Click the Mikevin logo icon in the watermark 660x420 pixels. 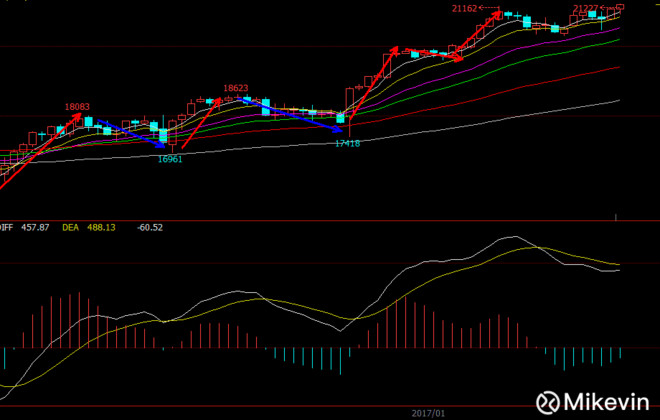[548, 402]
